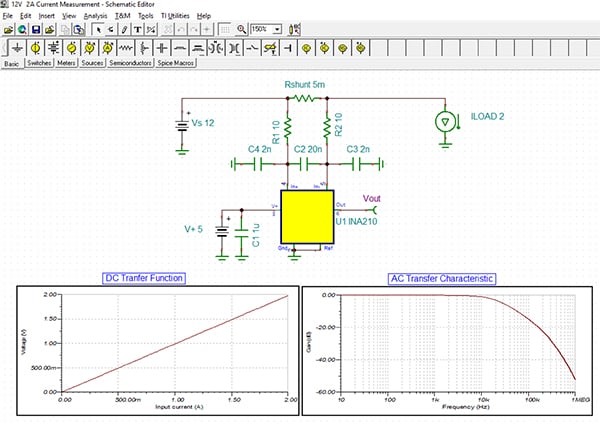Click the find component icon right of zoom box
The image size is (600, 429).
294,29
